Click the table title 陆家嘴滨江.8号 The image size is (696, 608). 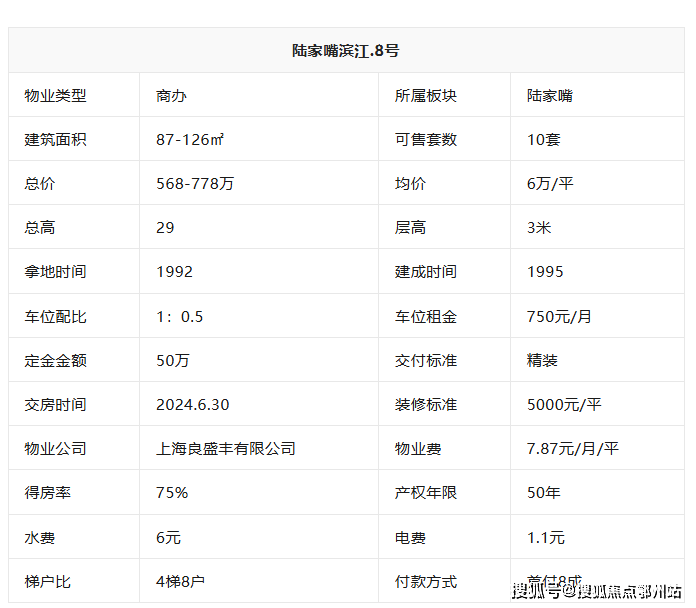tap(347, 51)
